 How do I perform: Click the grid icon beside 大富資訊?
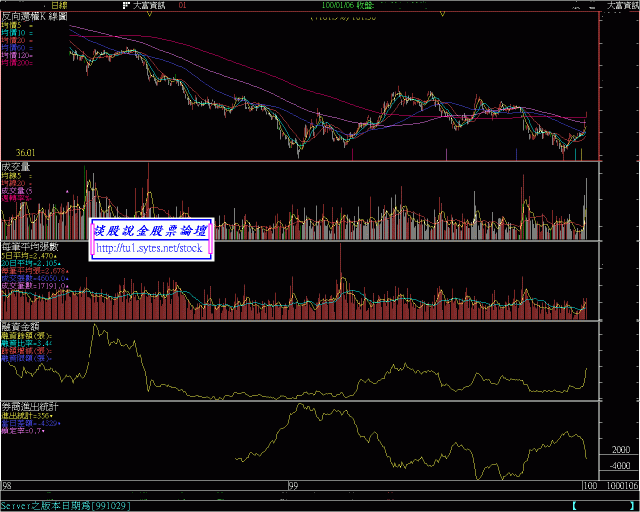pos(126,5)
